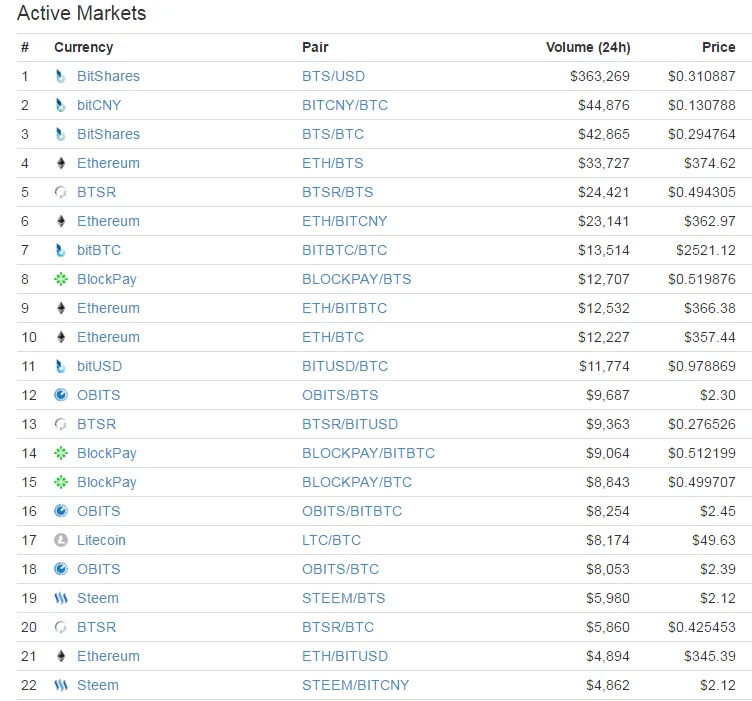Click the BlockPay icon beside BLOCKPAY/BITBTC
The width and height of the screenshot is (752, 701).
[60, 453]
